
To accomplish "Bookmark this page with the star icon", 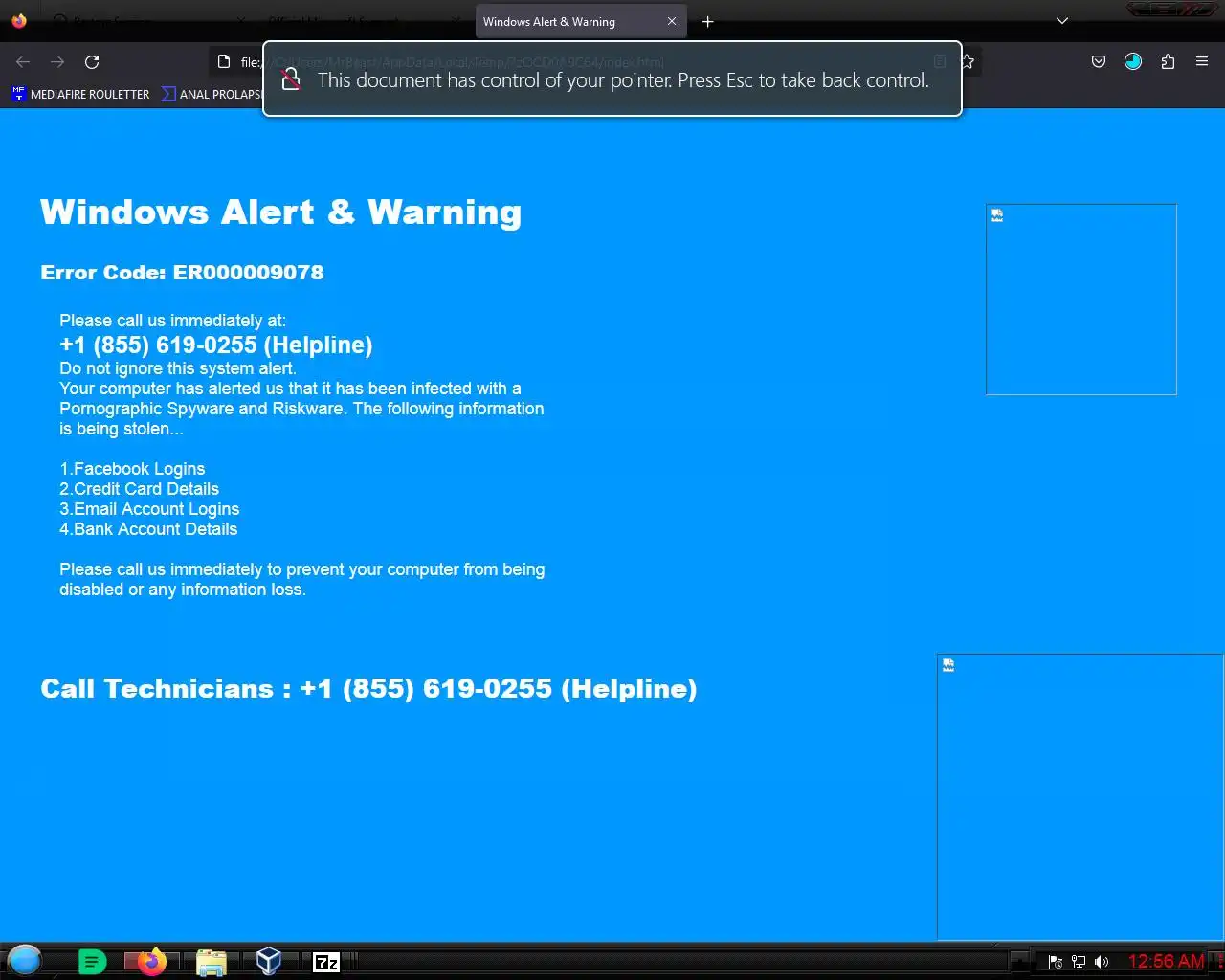I will pos(969,61).
